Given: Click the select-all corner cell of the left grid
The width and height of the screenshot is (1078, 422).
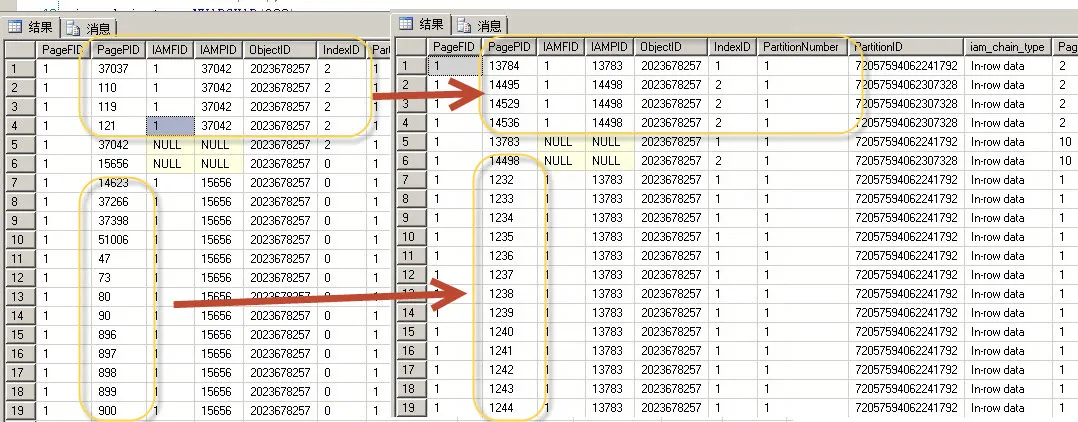Looking at the screenshot, I should 21,49.
